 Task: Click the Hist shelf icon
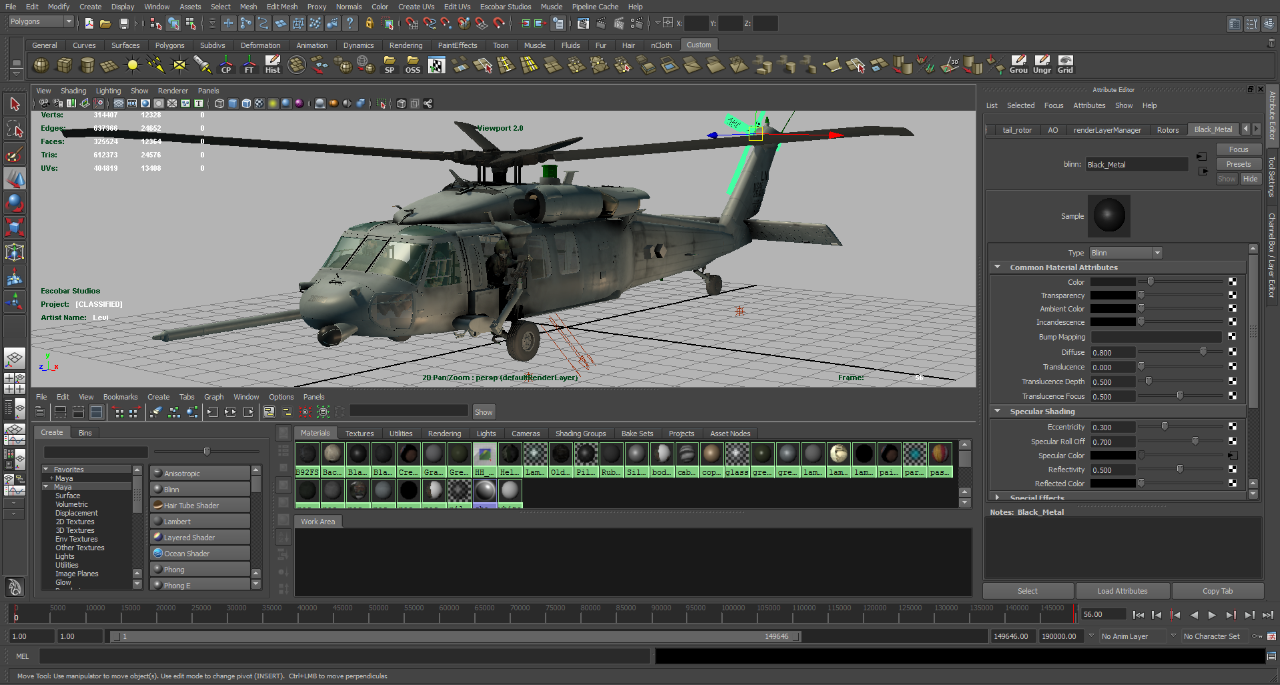pos(272,65)
